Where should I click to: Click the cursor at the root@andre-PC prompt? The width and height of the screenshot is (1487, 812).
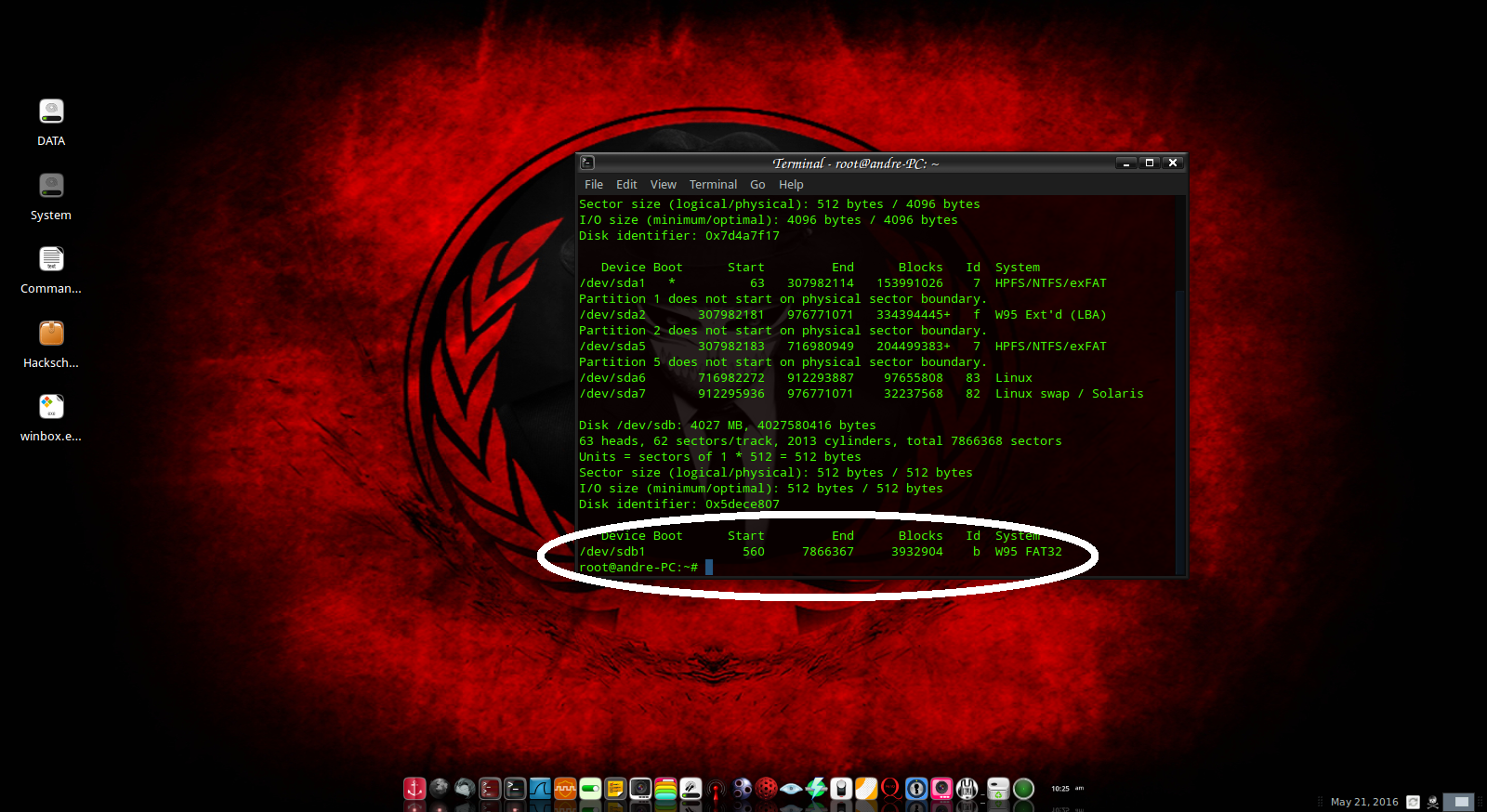tap(709, 568)
